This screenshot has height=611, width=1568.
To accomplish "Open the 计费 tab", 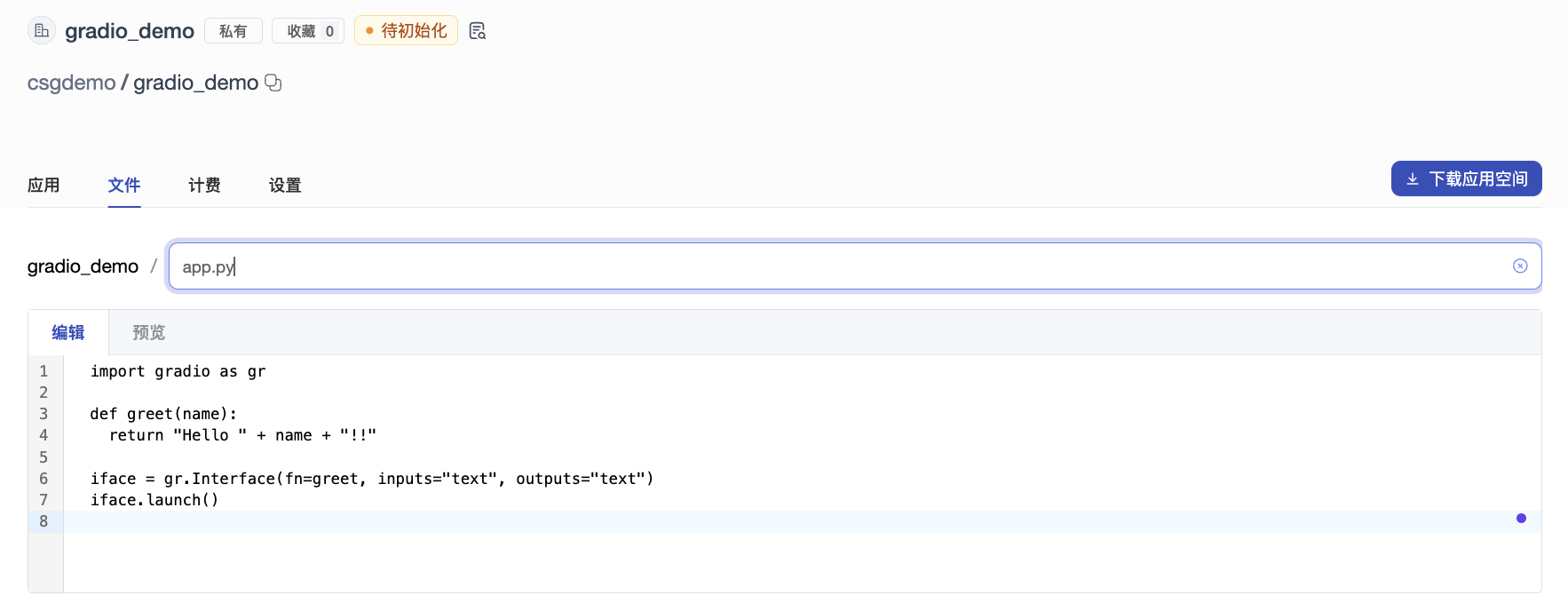I will (x=204, y=185).
